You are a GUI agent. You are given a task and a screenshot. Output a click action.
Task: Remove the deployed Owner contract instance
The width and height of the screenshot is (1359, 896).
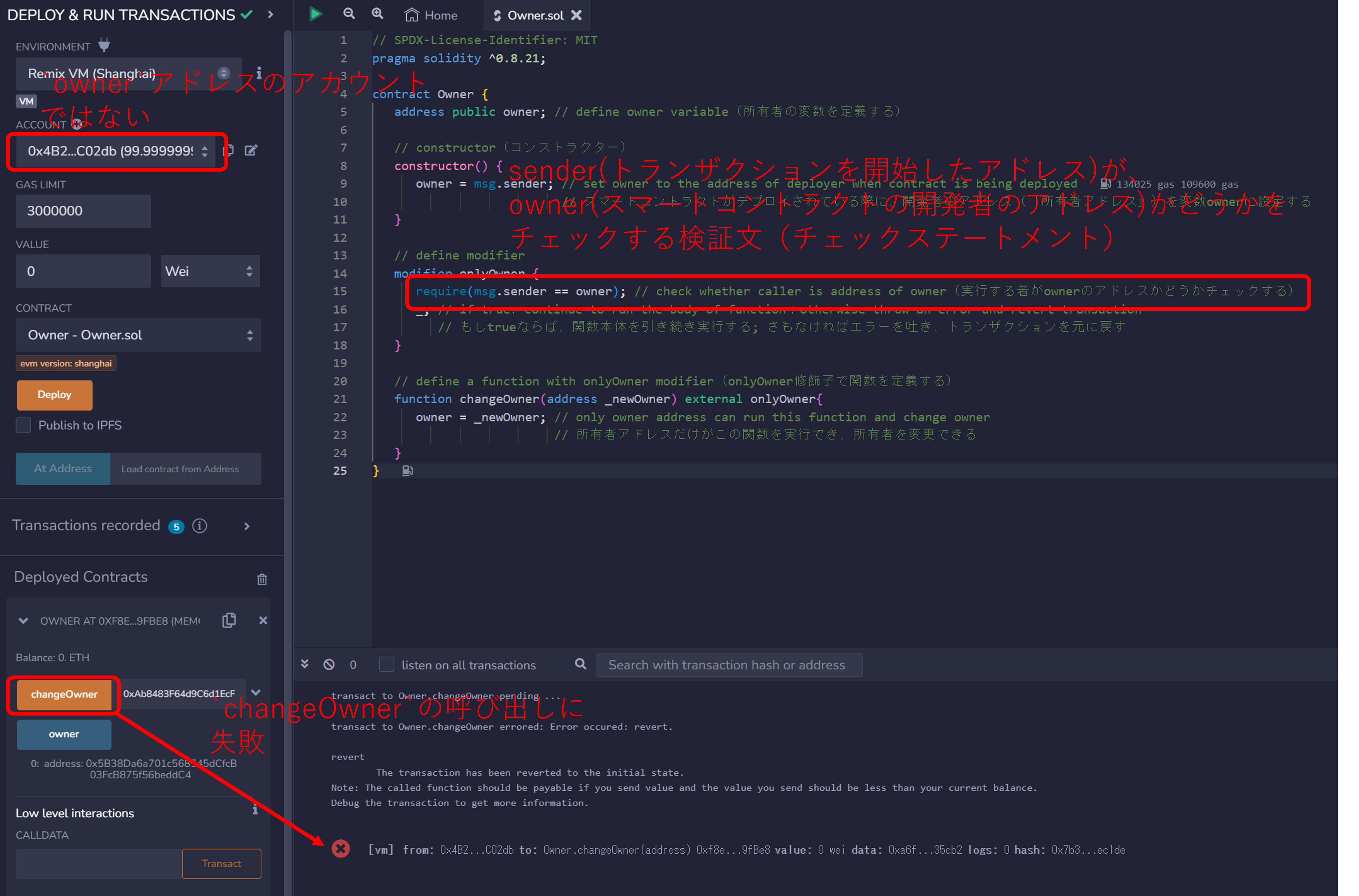point(263,621)
